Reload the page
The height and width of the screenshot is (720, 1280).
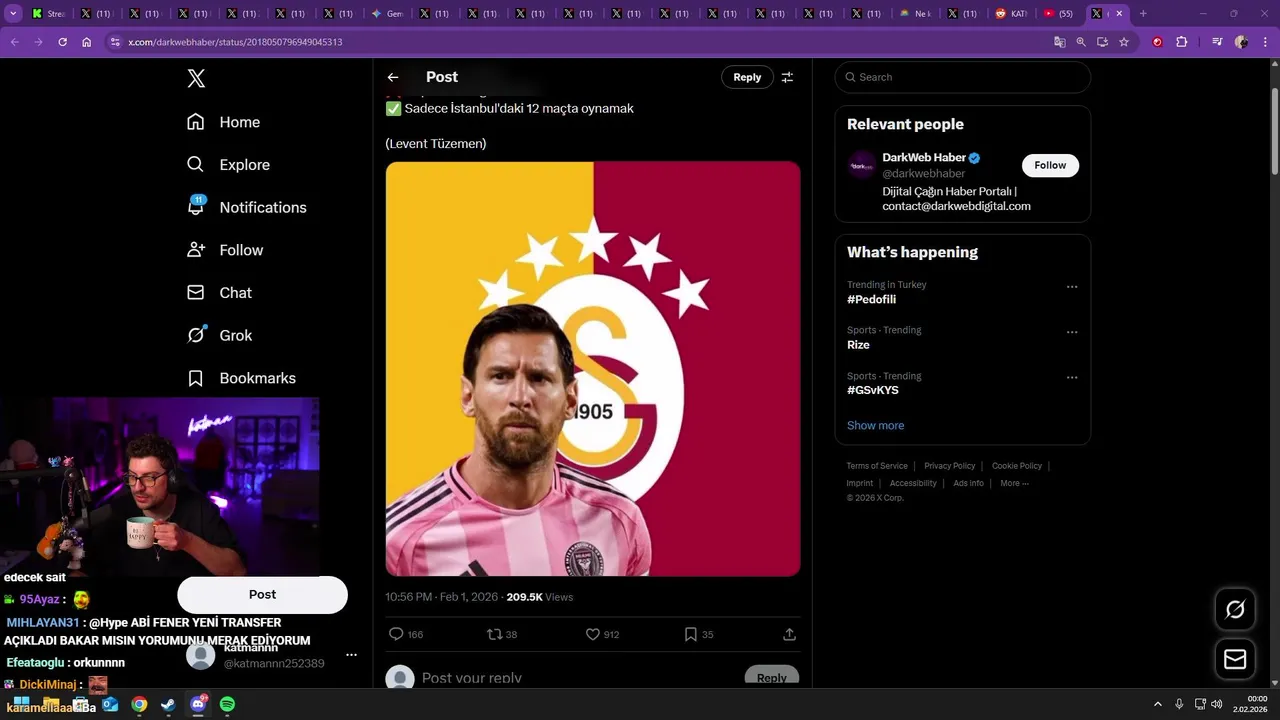click(62, 42)
